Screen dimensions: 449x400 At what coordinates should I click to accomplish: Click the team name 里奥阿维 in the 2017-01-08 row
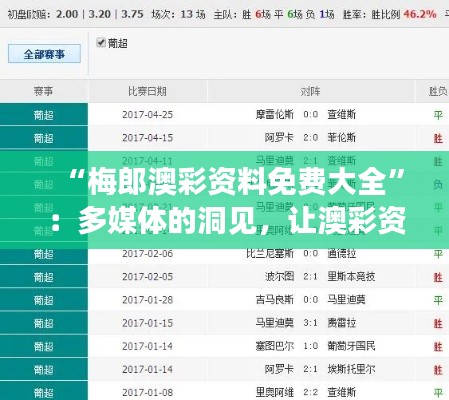(x=275, y=392)
